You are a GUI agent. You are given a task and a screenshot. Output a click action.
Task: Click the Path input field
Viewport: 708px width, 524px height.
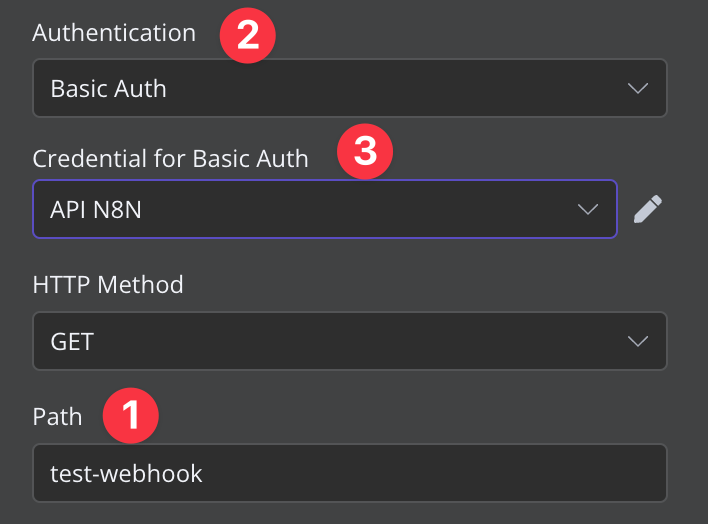tap(349, 473)
